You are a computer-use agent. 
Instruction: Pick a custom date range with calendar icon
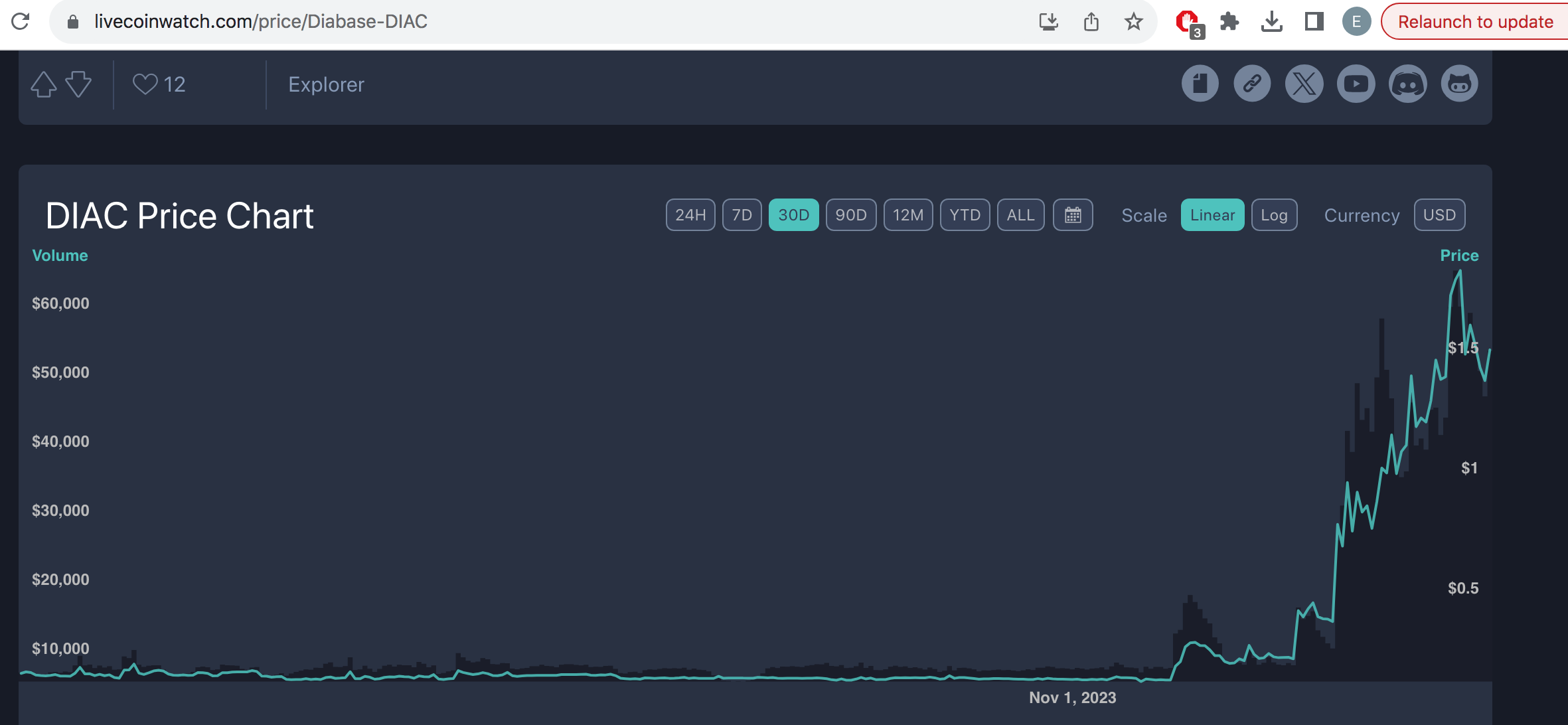coord(1073,215)
